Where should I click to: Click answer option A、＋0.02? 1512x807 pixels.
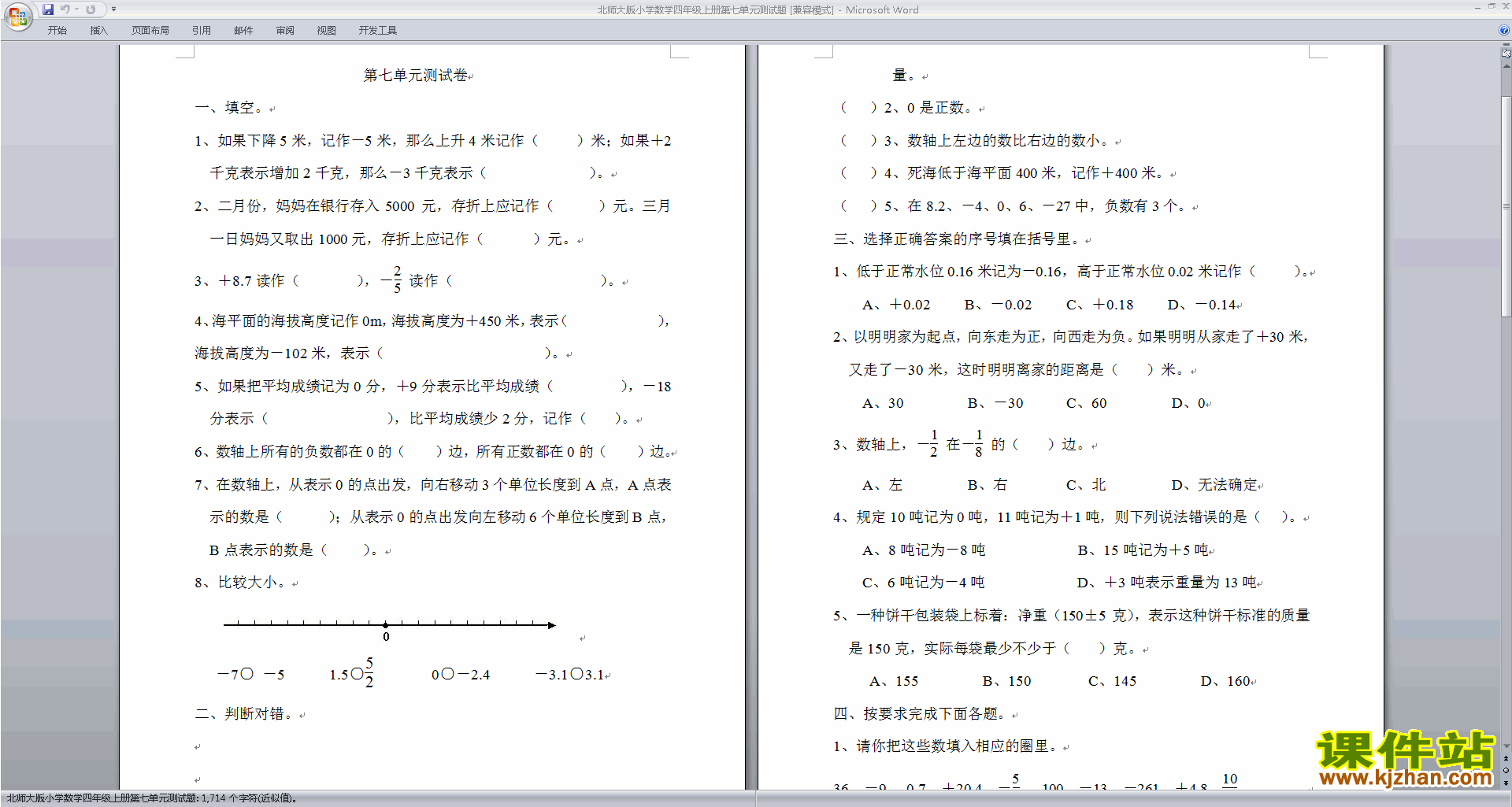point(896,305)
